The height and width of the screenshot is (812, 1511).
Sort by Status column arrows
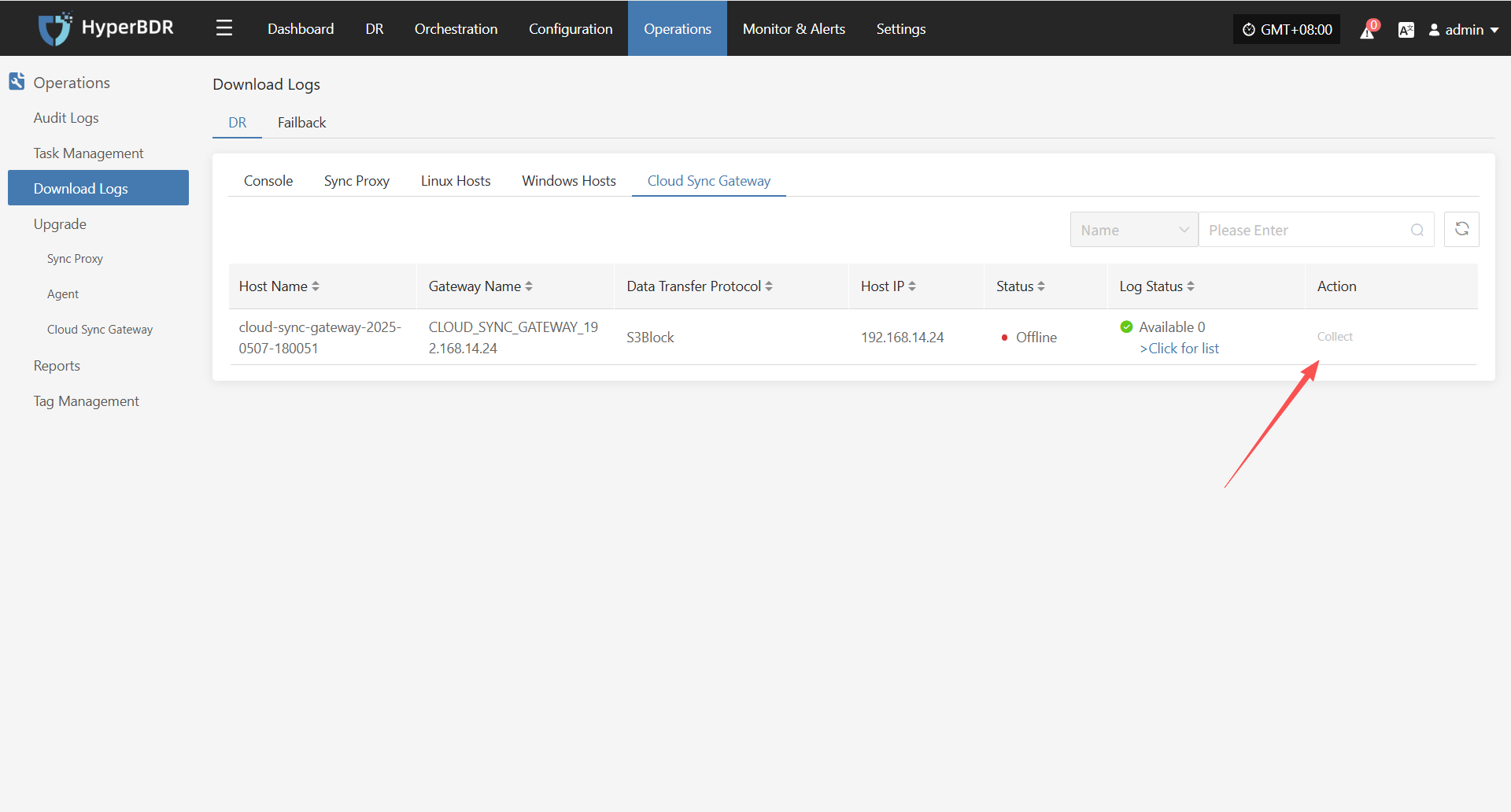click(x=1041, y=286)
